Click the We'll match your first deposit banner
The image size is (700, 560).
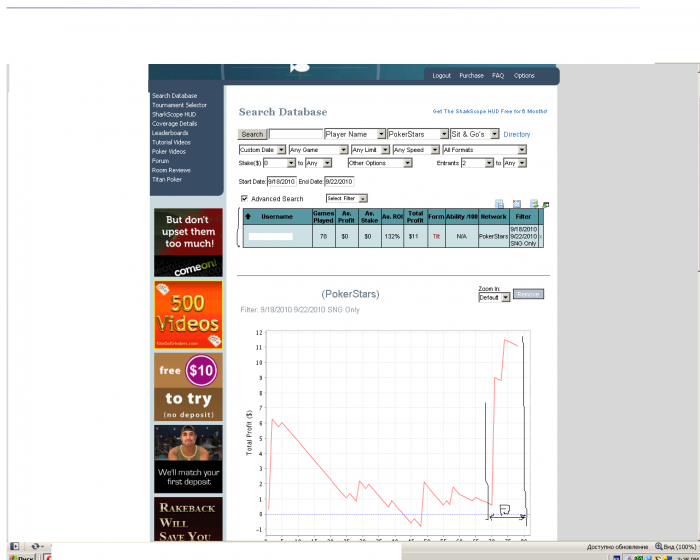pyautogui.click(x=188, y=459)
